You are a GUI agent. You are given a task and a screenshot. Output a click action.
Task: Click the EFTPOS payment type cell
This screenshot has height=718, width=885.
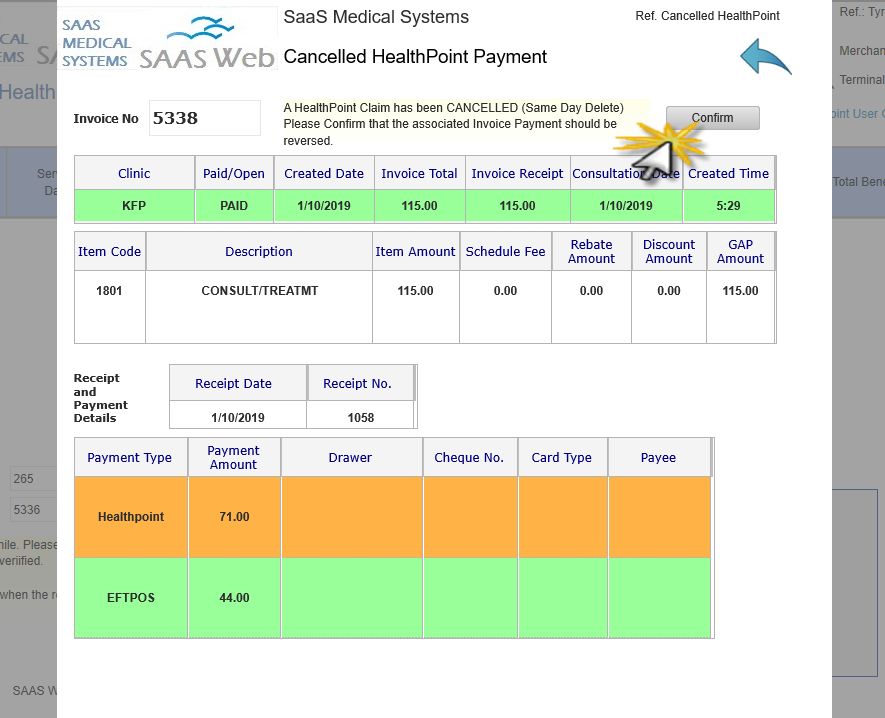131,598
